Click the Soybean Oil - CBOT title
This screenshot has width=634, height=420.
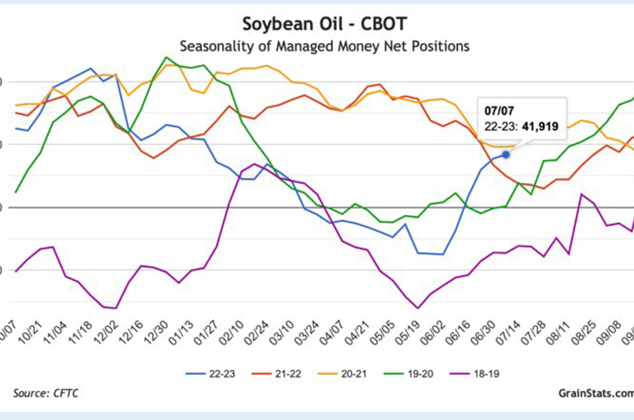(x=316, y=23)
